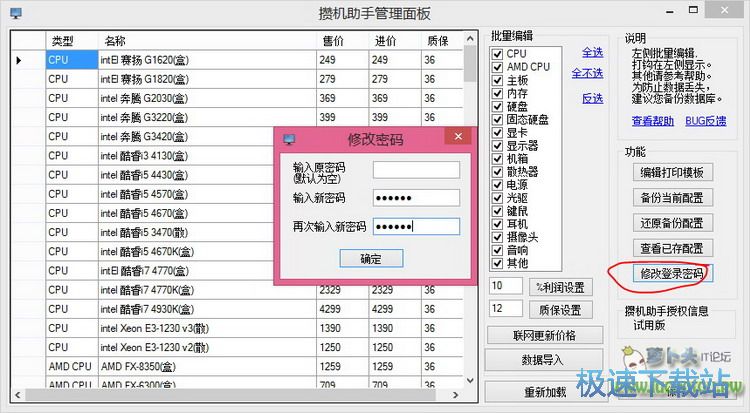Click the horizontal scrollbar right arrow
The image size is (750, 413).
pyautogui.click(x=456, y=395)
